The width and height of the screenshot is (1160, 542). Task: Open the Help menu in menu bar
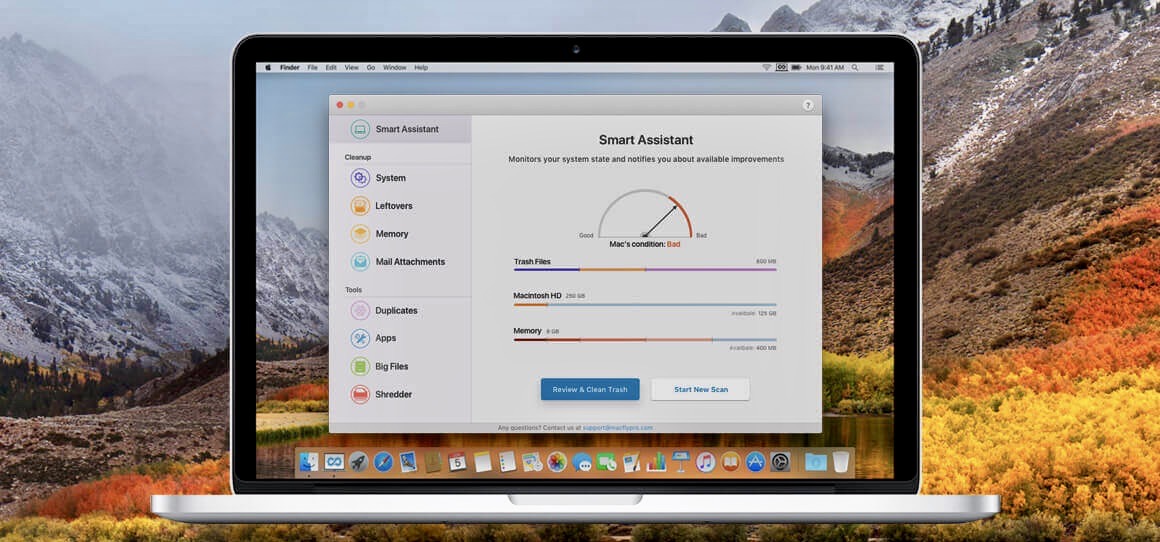pos(421,67)
